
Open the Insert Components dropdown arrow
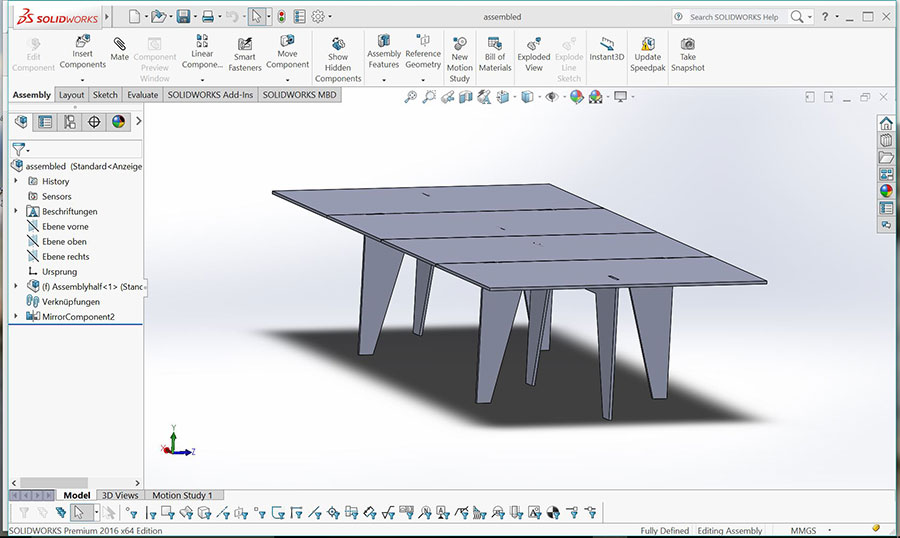82,80
